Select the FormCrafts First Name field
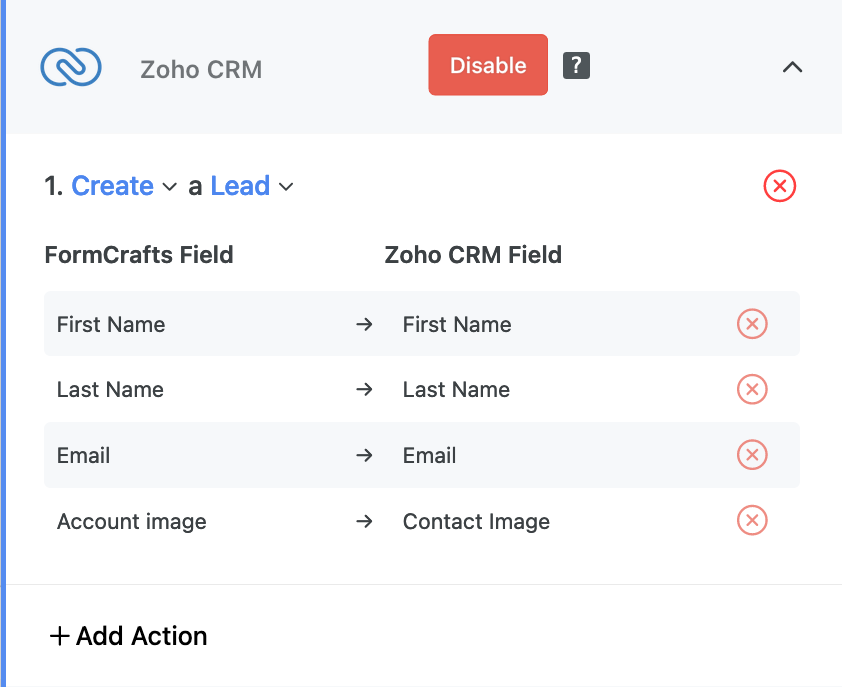This screenshot has height=687, width=842. click(111, 324)
